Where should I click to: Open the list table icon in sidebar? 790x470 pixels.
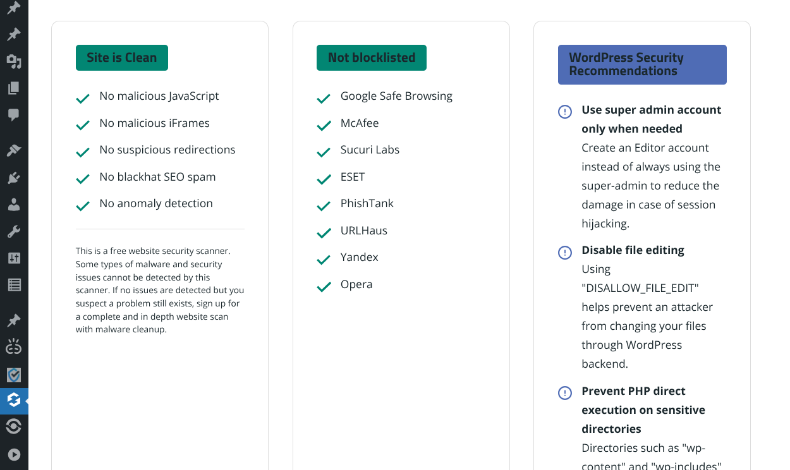pyautogui.click(x=14, y=285)
